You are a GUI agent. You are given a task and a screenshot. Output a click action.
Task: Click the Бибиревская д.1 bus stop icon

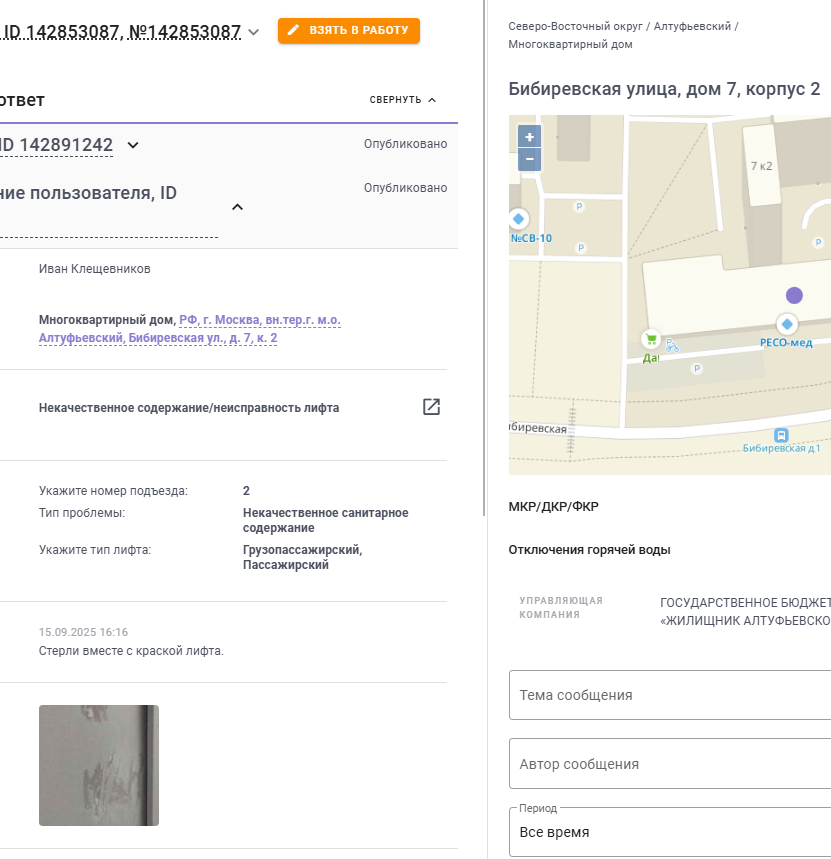tap(781, 435)
